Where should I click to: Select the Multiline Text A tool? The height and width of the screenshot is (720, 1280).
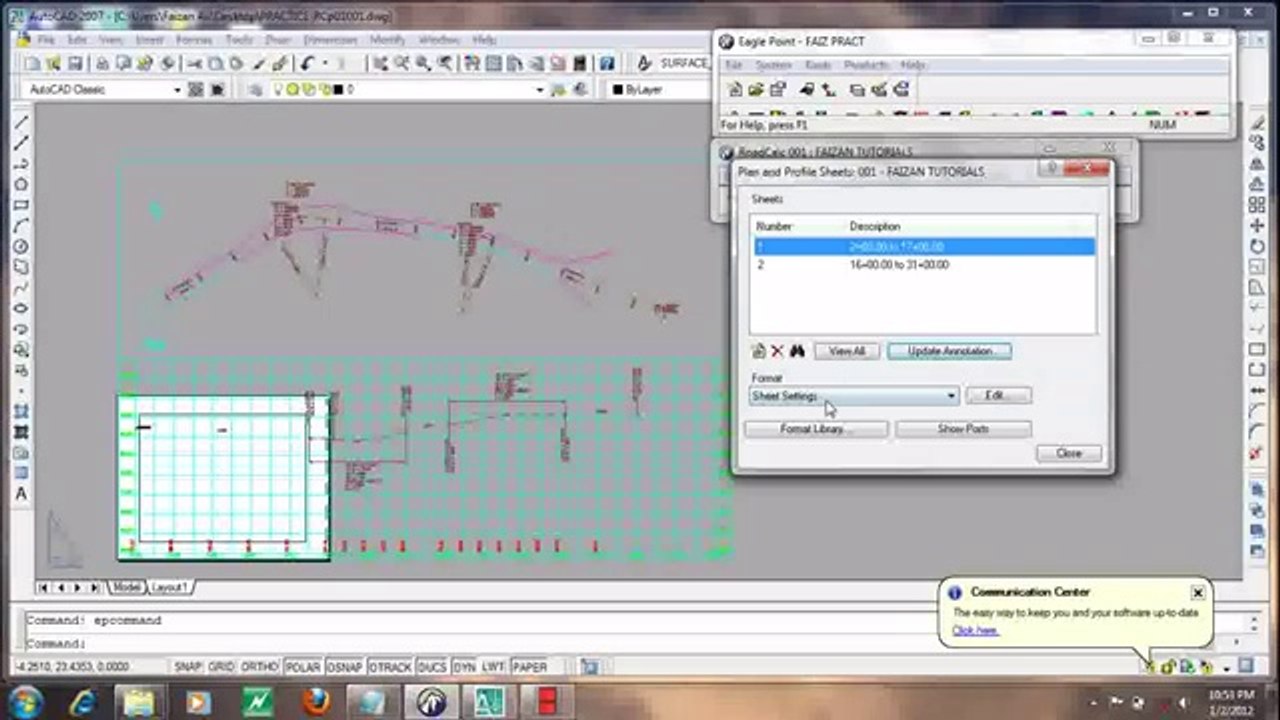click(x=21, y=493)
